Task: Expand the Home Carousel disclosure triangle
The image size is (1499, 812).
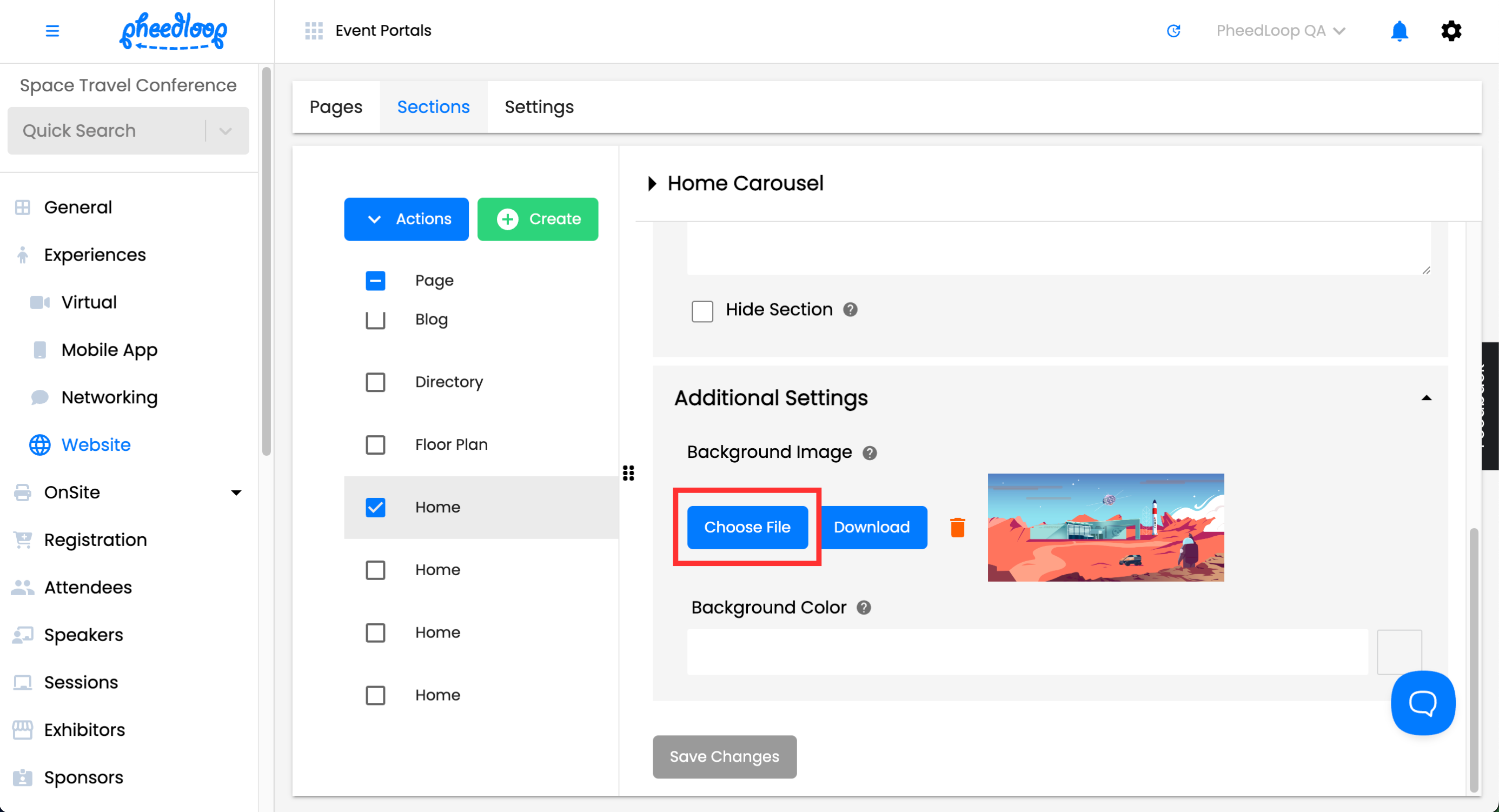Action: click(652, 184)
